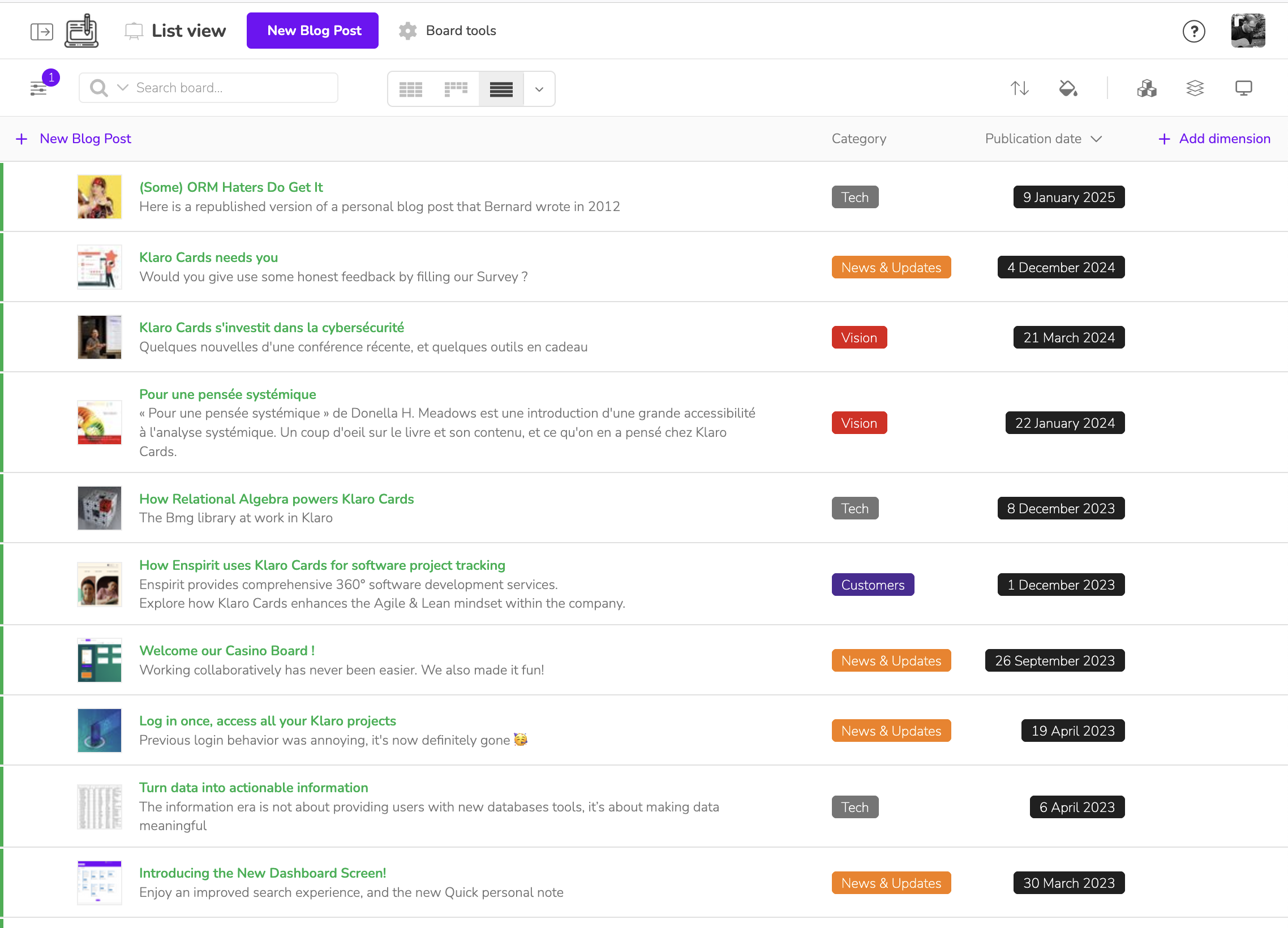Viewport: 1288px width, 928px height.
Task: Open the Publication date column header
Action: (1033, 139)
